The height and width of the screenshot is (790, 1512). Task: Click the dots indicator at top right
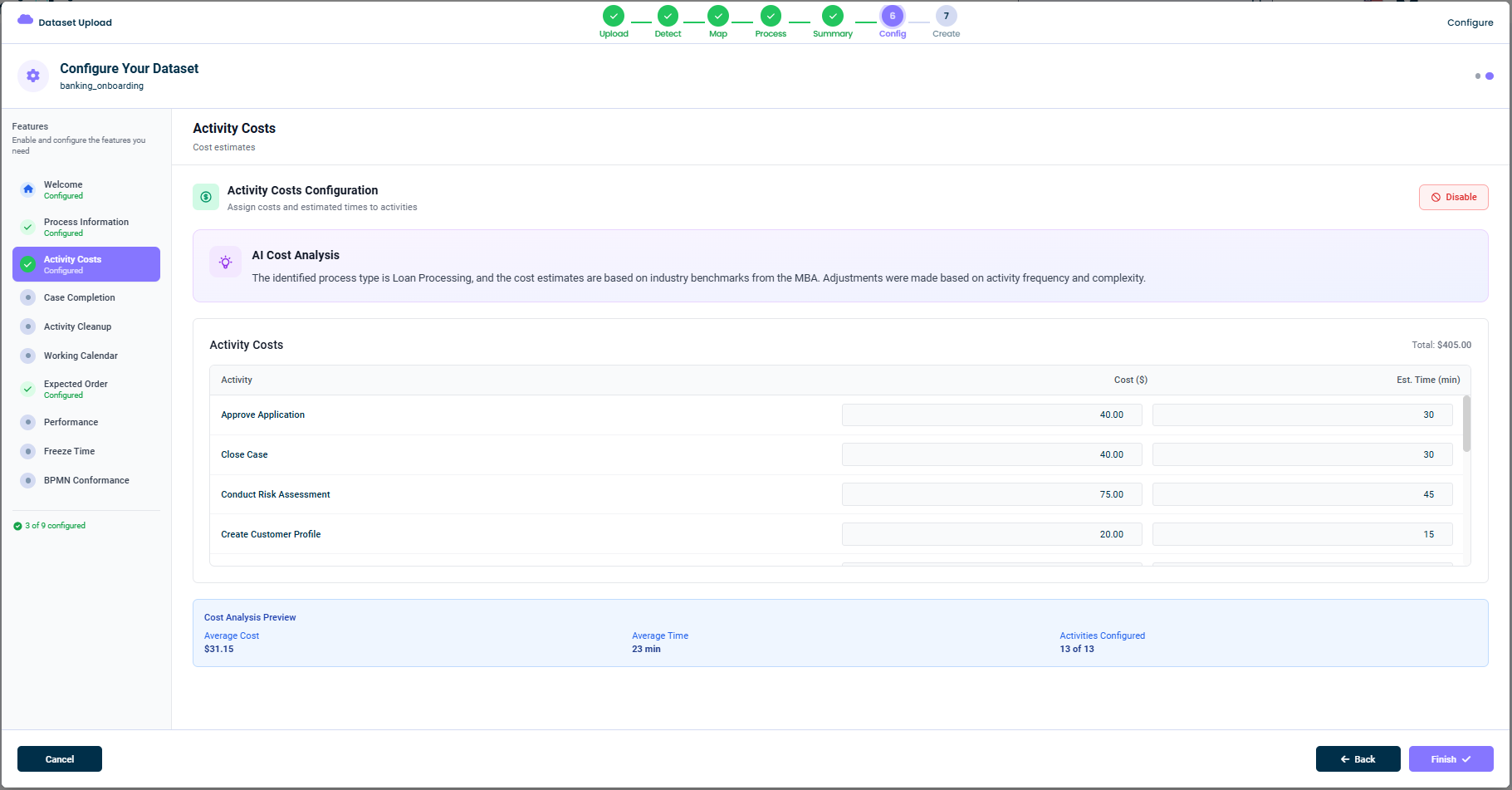pyautogui.click(x=1484, y=76)
